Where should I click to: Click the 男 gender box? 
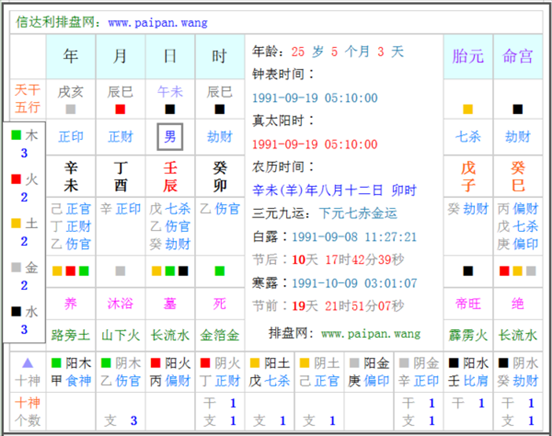170,137
